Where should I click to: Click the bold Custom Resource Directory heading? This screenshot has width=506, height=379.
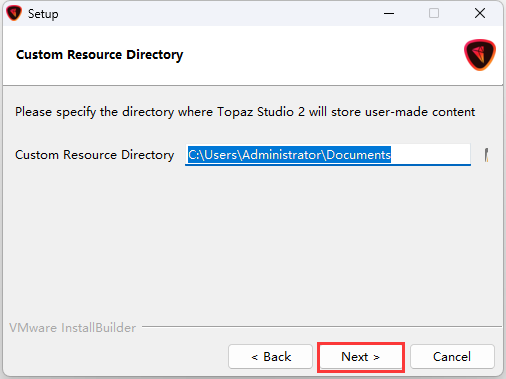[99, 55]
